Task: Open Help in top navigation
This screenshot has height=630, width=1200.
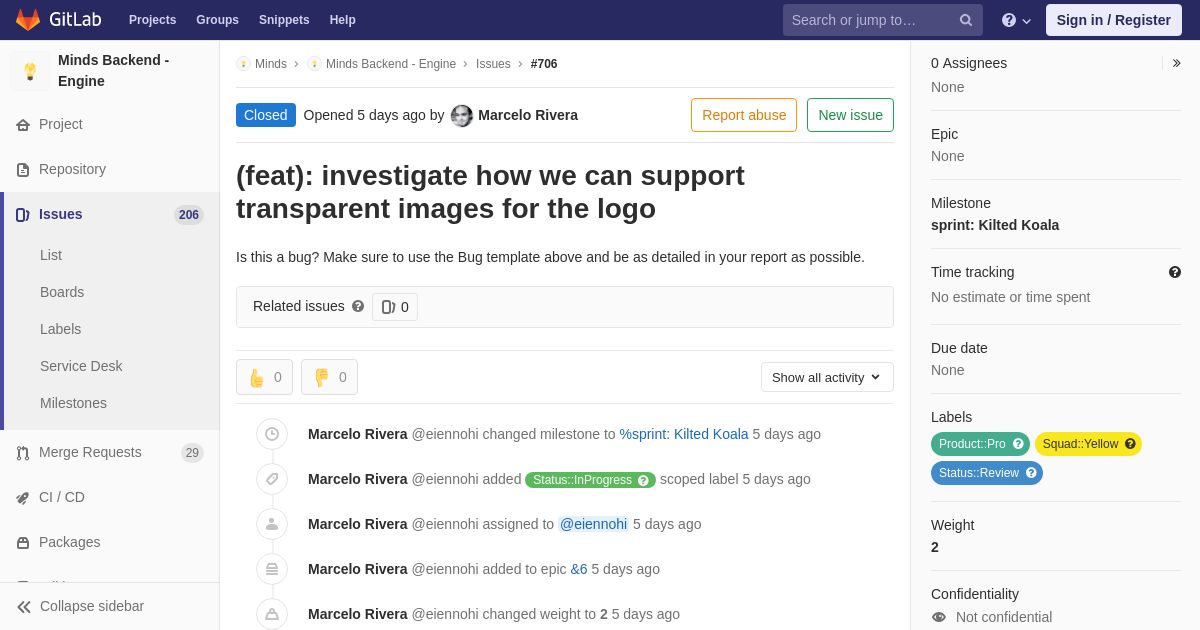Action: tap(343, 20)
